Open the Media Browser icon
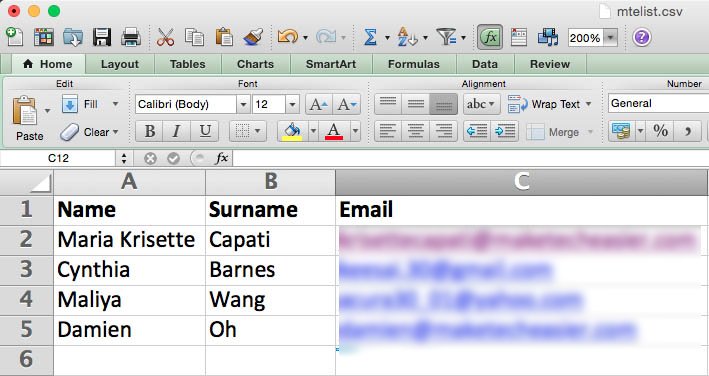 (548, 37)
